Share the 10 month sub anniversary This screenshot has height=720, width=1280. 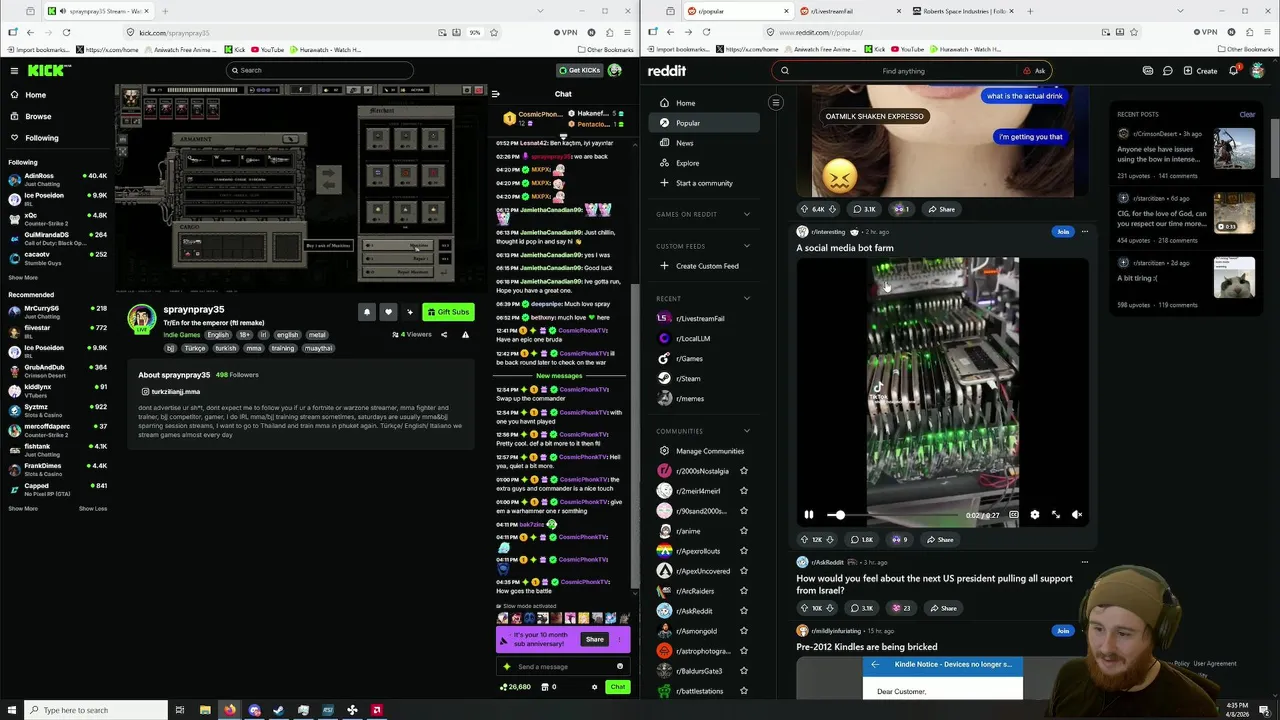tap(595, 639)
